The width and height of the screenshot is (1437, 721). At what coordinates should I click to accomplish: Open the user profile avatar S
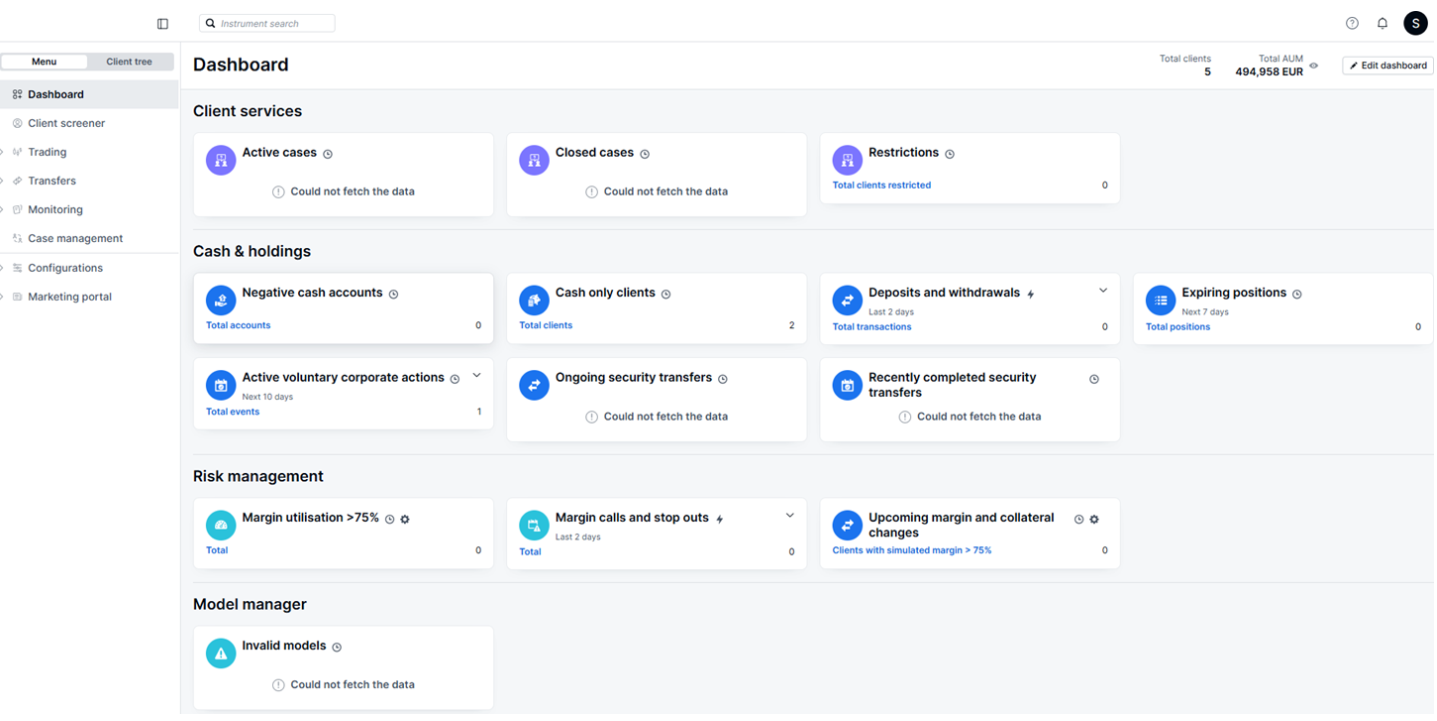pyautogui.click(x=1415, y=23)
